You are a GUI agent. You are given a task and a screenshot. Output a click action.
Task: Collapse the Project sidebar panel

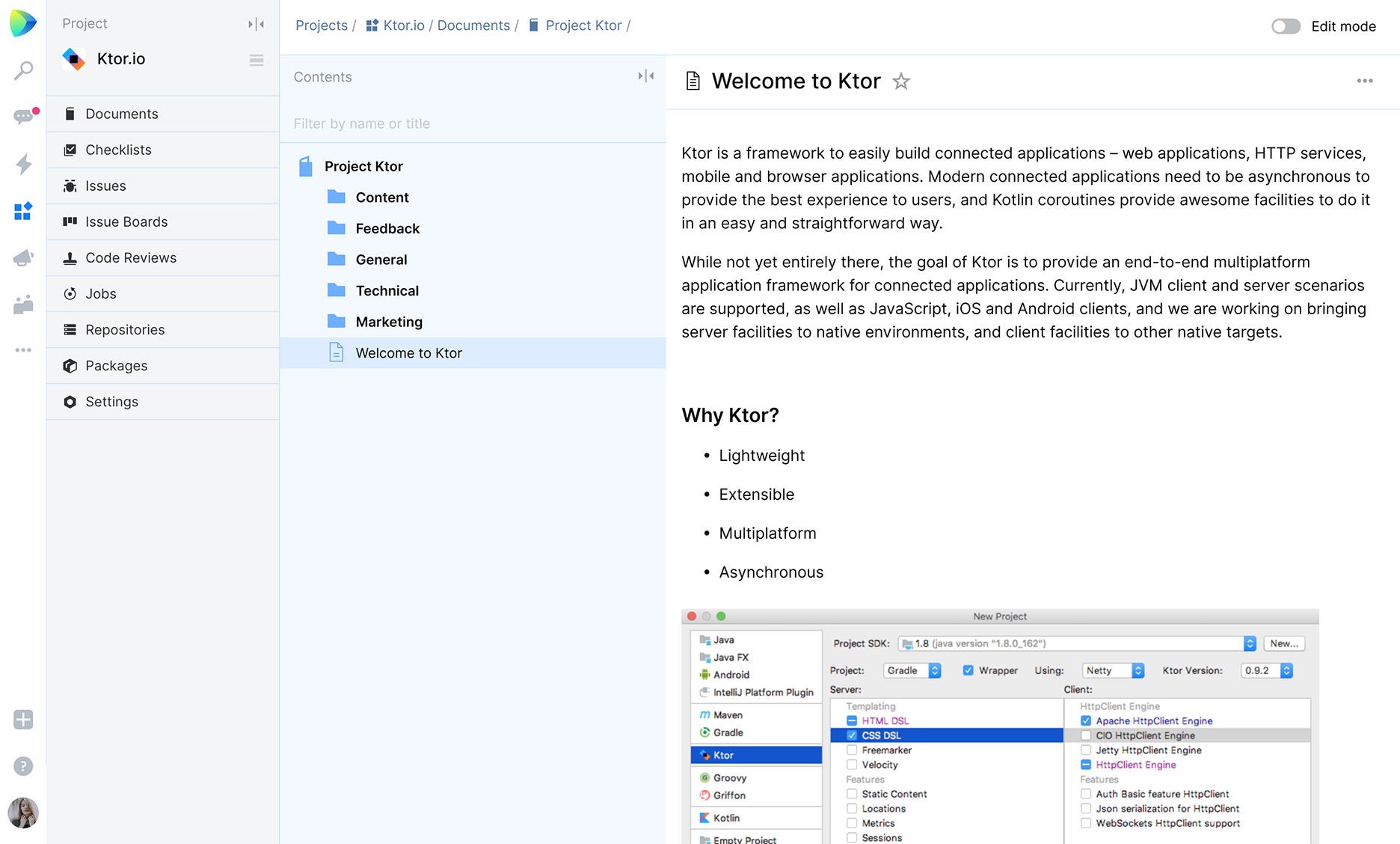click(x=257, y=24)
